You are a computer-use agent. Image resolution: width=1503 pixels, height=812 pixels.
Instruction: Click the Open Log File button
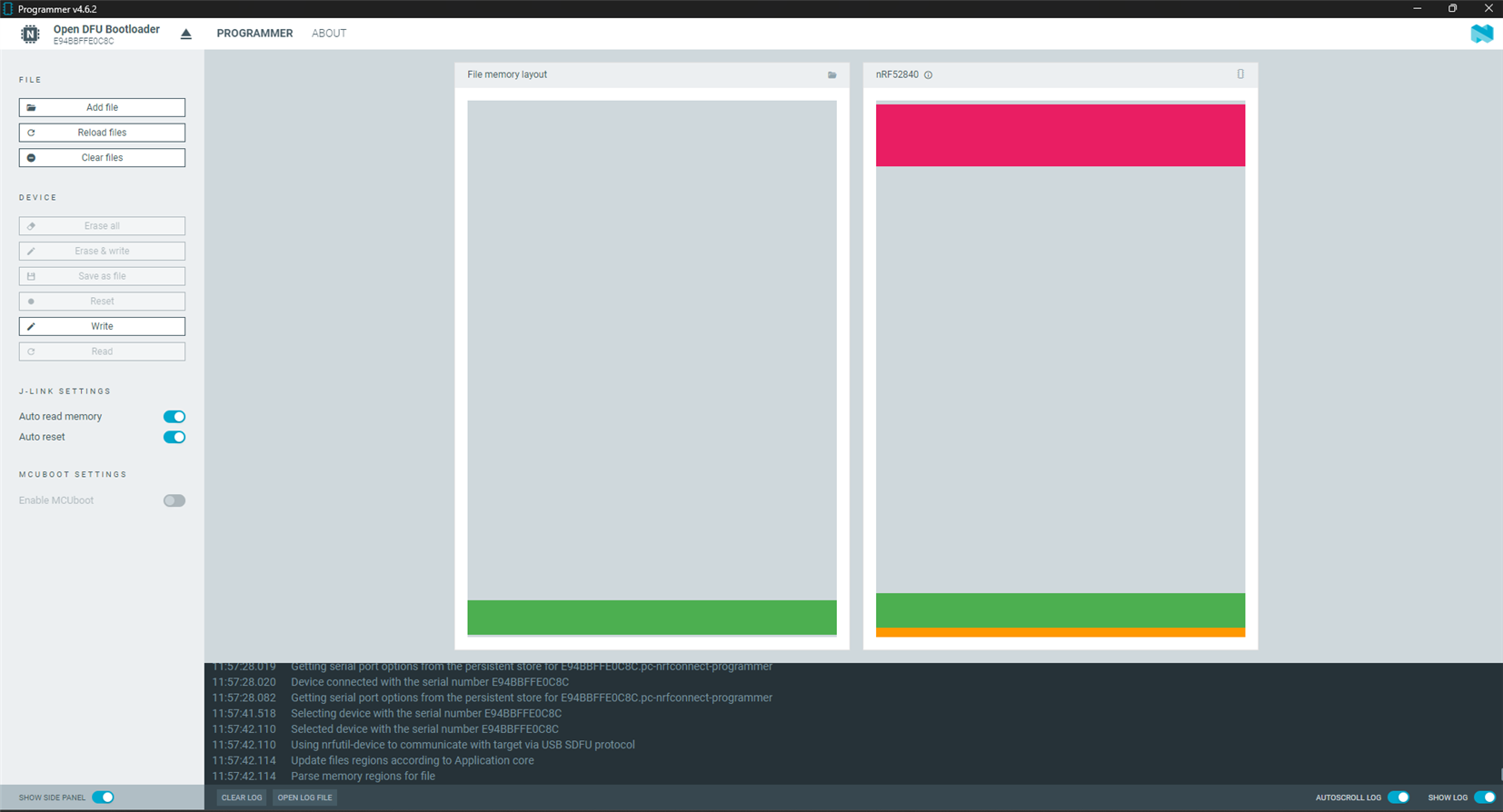pos(304,797)
